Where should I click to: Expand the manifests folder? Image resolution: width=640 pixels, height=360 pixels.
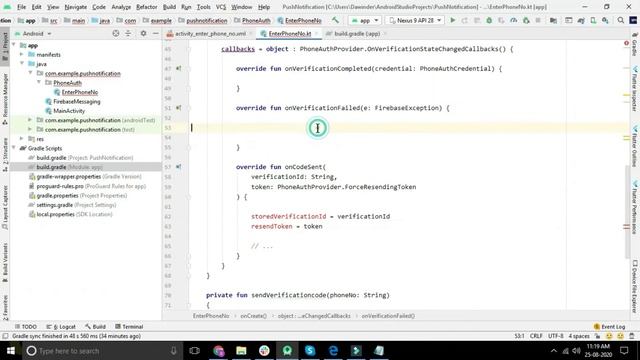tap(22, 54)
